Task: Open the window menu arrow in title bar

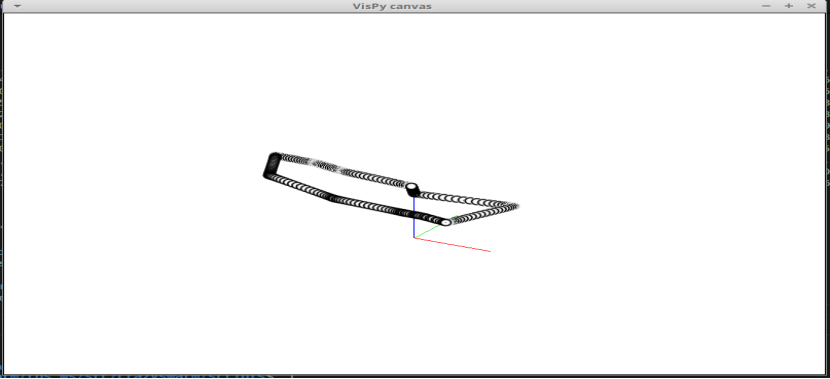Action: (x=17, y=6)
